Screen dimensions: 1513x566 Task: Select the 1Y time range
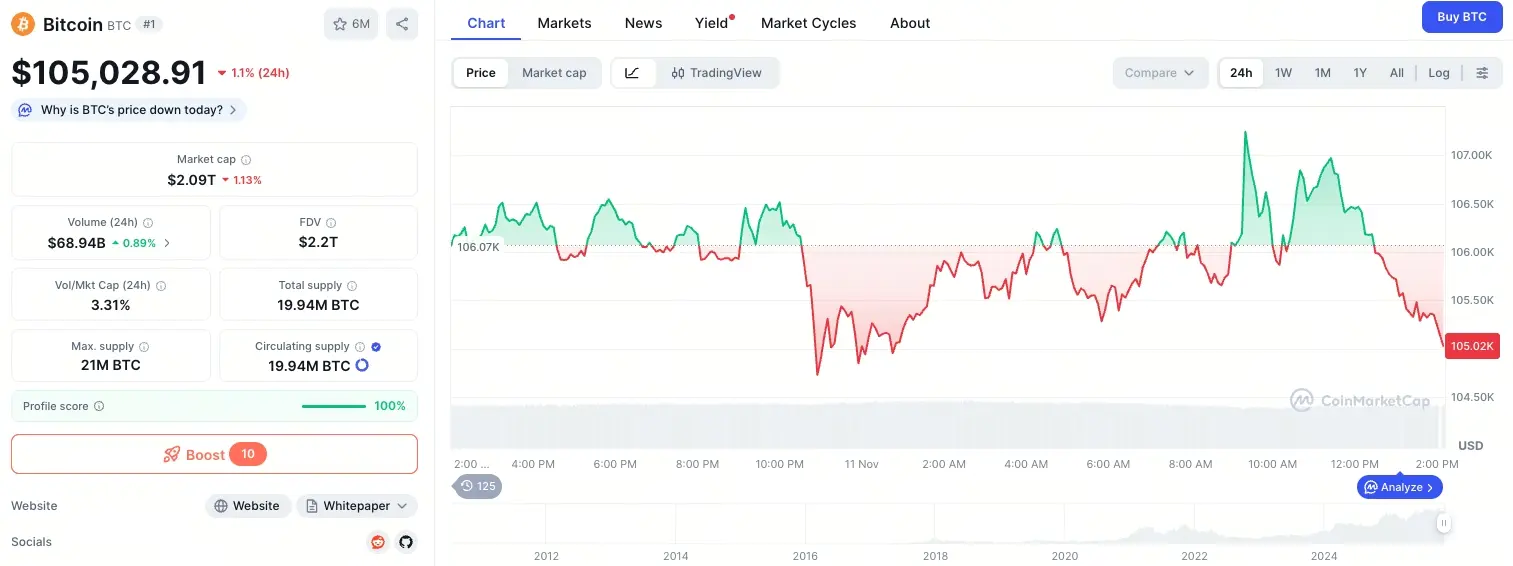pyautogui.click(x=1360, y=73)
